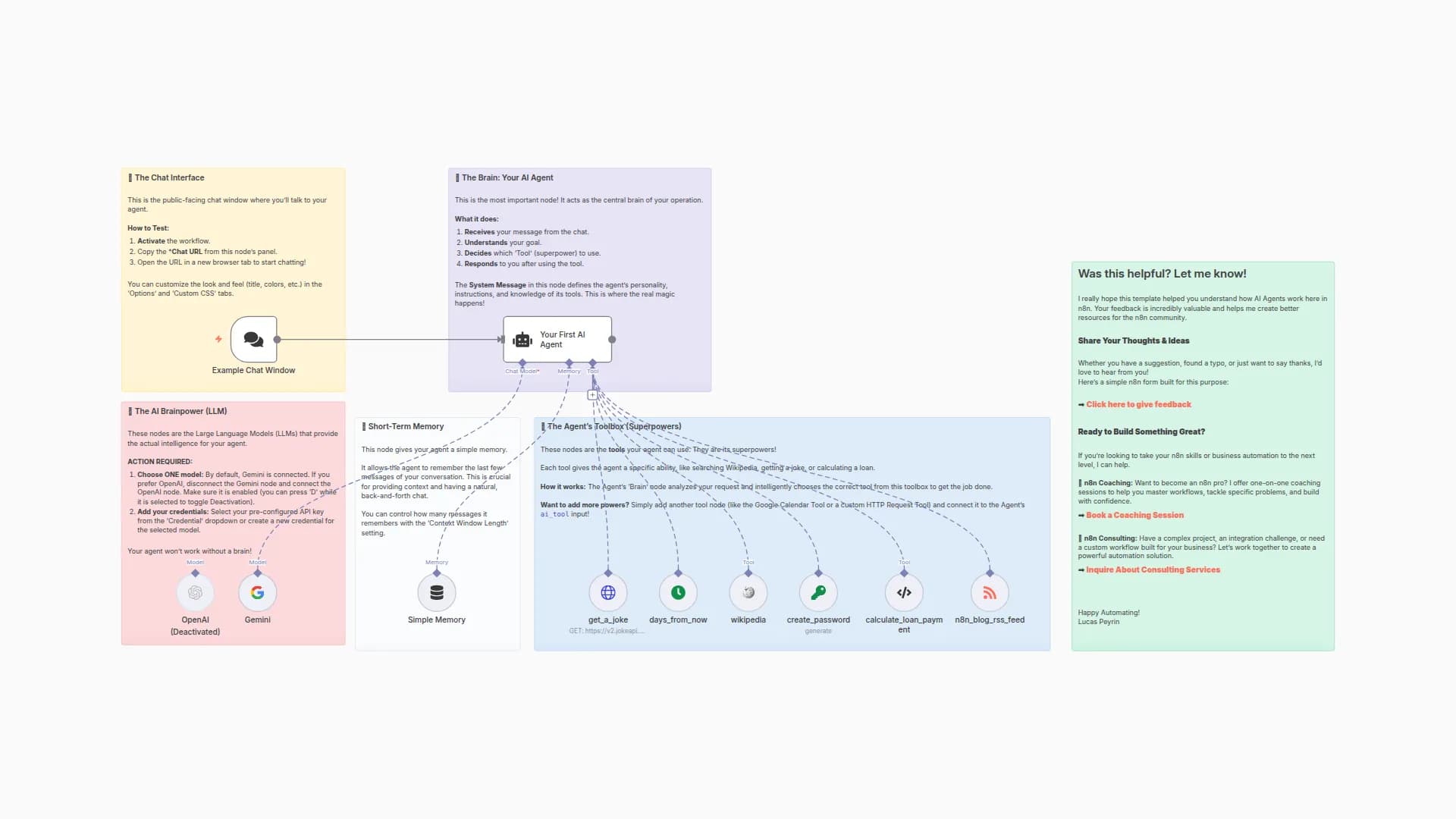Viewport: 1456px width, 819px height.
Task: Select the Gemini model node
Action: click(258, 592)
